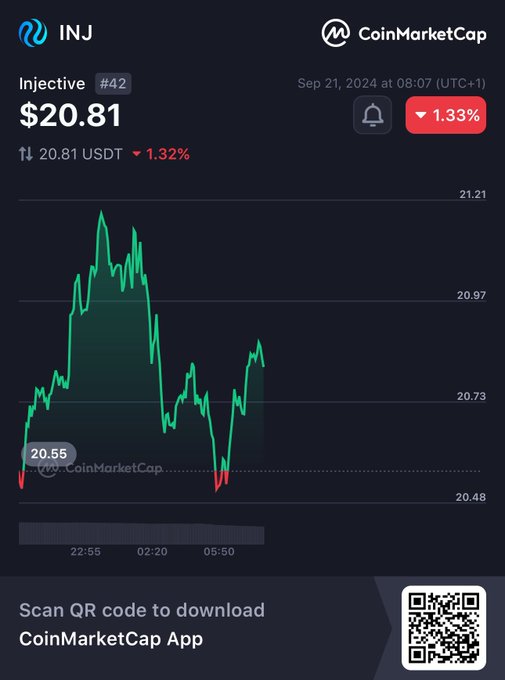Open the CoinMarketCap App download link
505x680 pixels.
pyautogui.click(x=111, y=639)
